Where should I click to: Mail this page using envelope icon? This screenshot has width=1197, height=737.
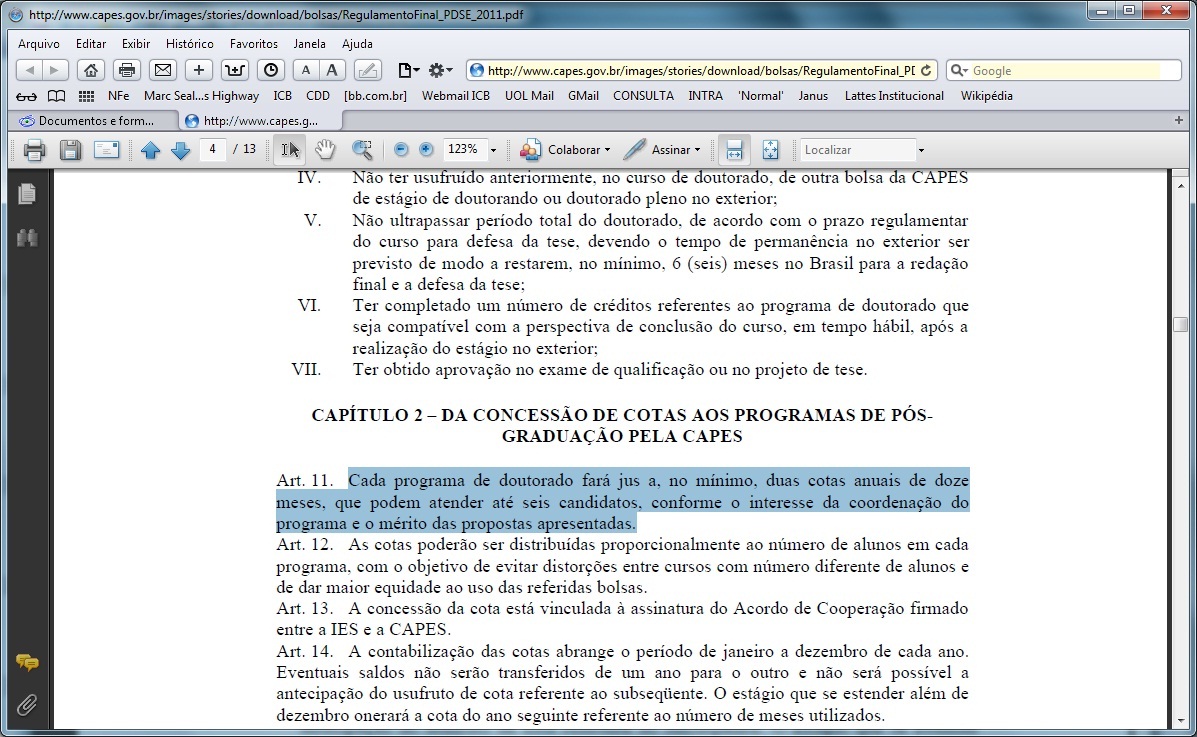(x=163, y=70)
